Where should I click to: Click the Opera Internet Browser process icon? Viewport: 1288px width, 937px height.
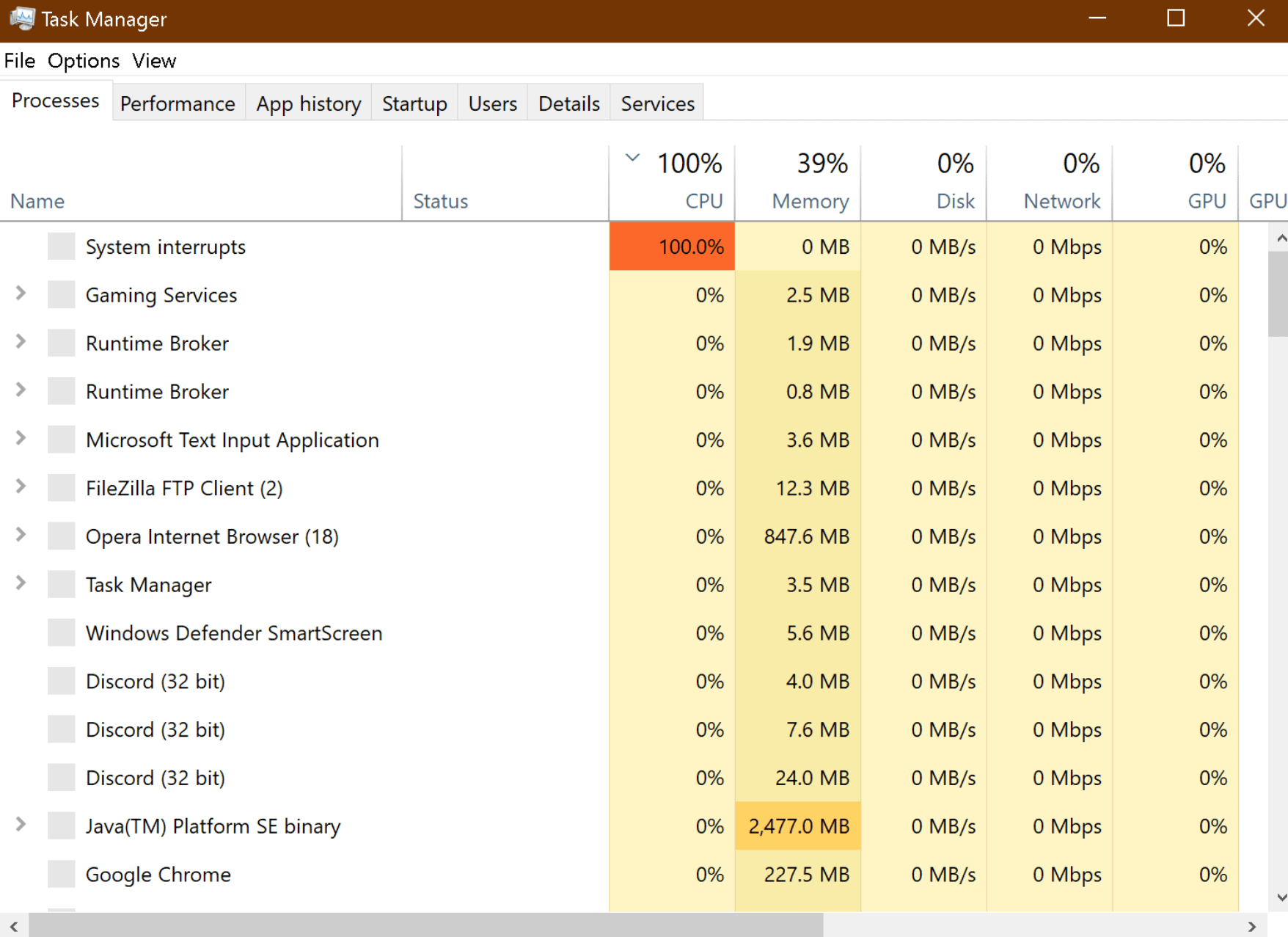pos(62,536)
